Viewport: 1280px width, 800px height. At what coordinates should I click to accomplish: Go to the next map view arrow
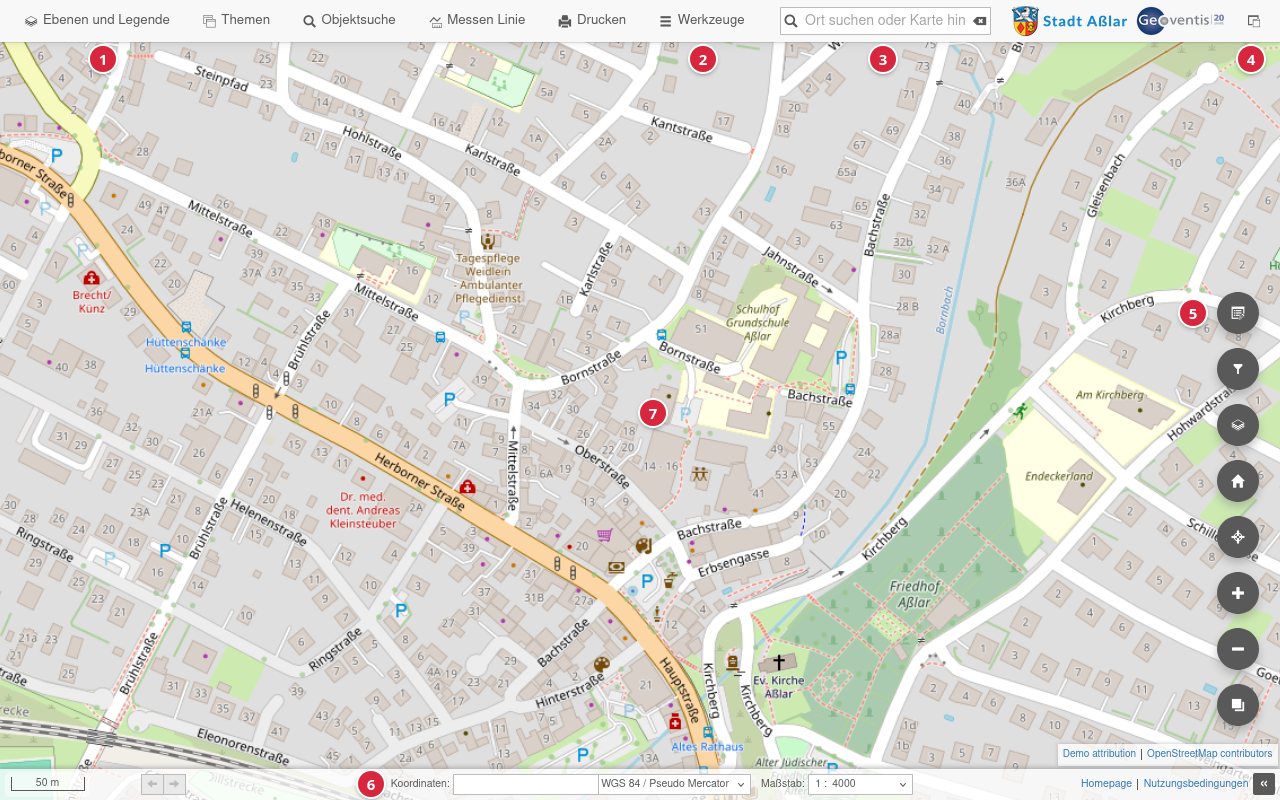click(175, 784)
